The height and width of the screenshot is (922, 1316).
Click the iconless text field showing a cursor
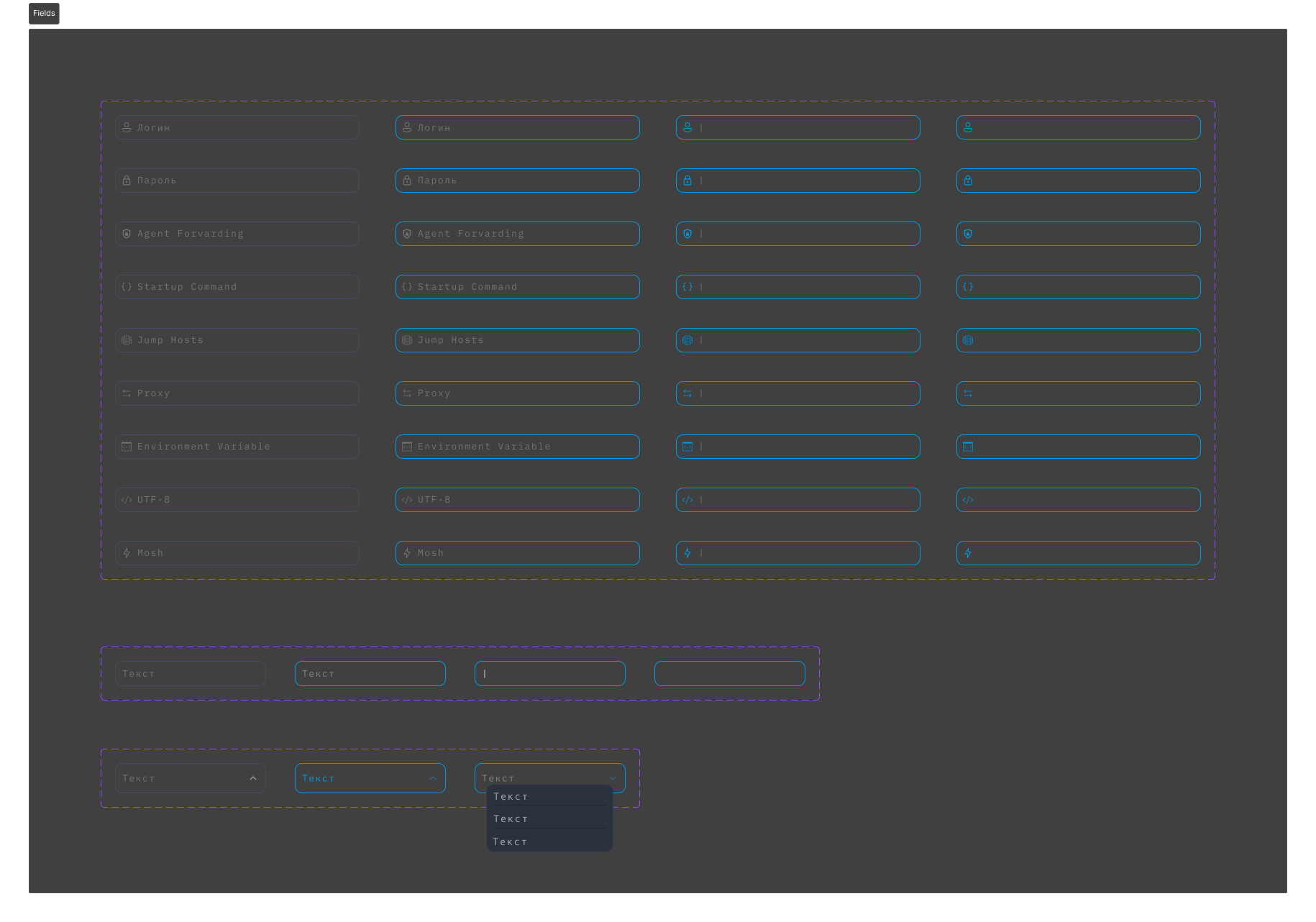(550, 674)
